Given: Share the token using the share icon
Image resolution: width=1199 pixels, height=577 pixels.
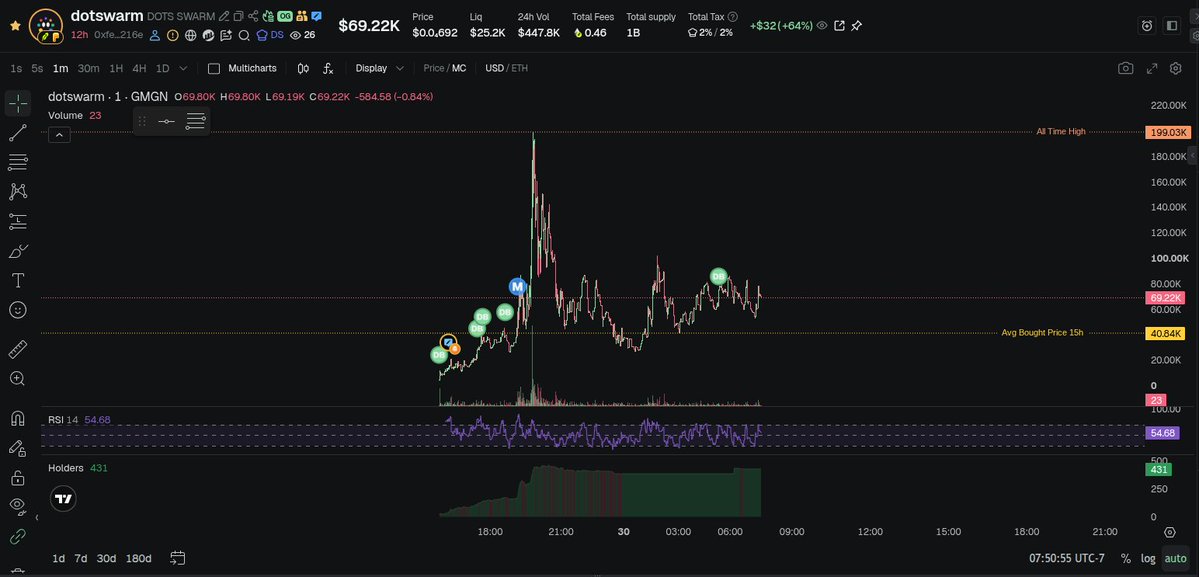Looking at the screenshot, I should click(253, 15).
